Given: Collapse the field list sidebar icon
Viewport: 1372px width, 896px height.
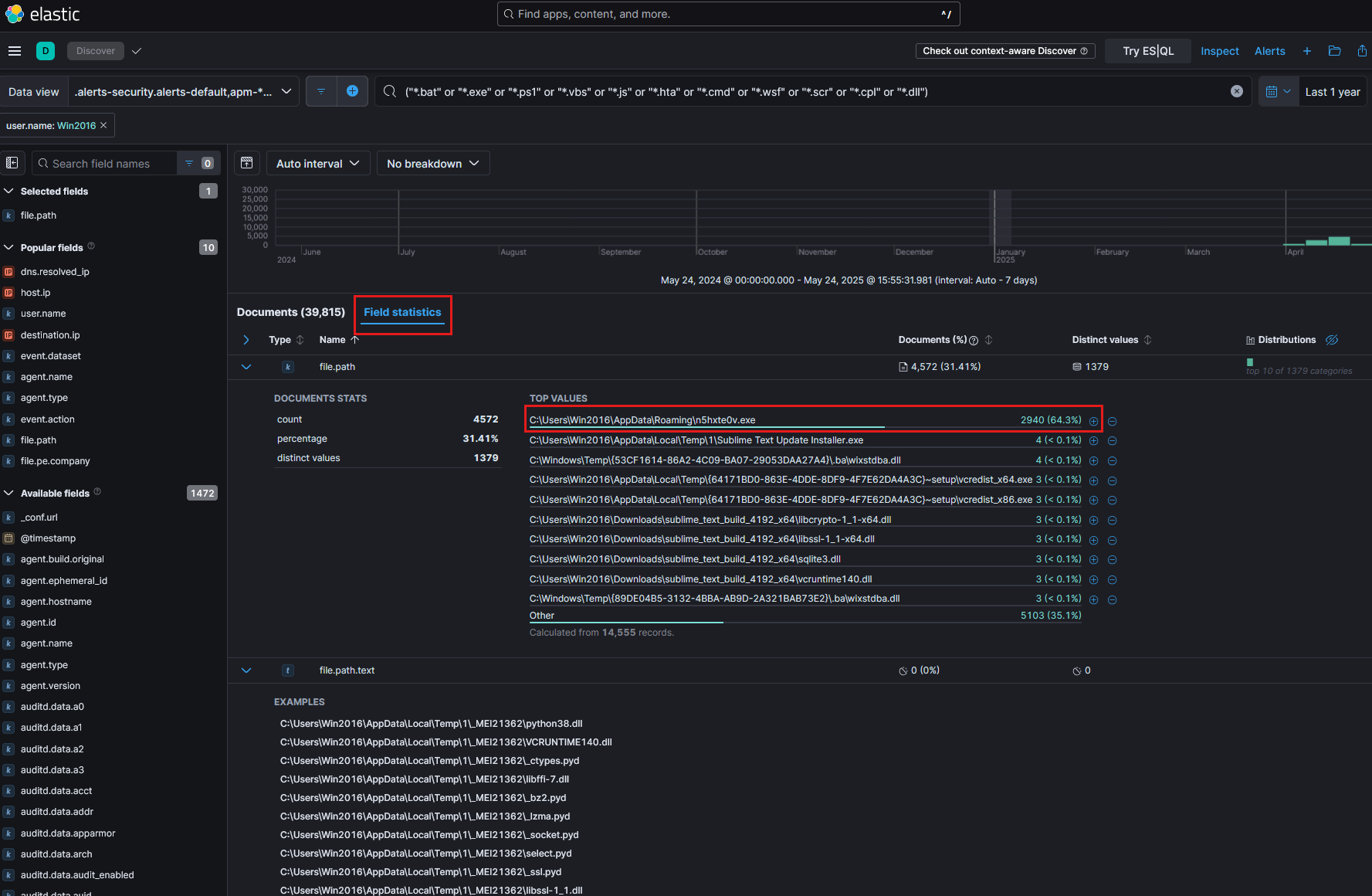Looking at the screenshot, I should tap(12, 163).
